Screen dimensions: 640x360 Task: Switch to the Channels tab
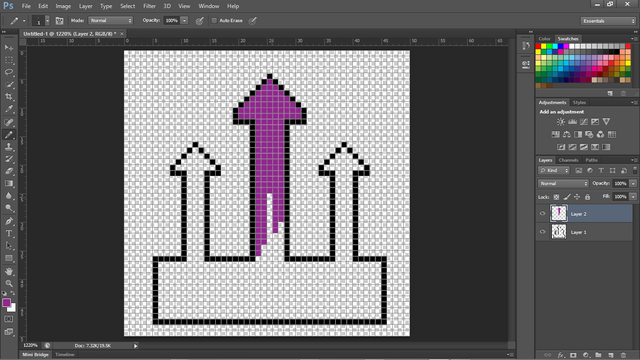568,160
